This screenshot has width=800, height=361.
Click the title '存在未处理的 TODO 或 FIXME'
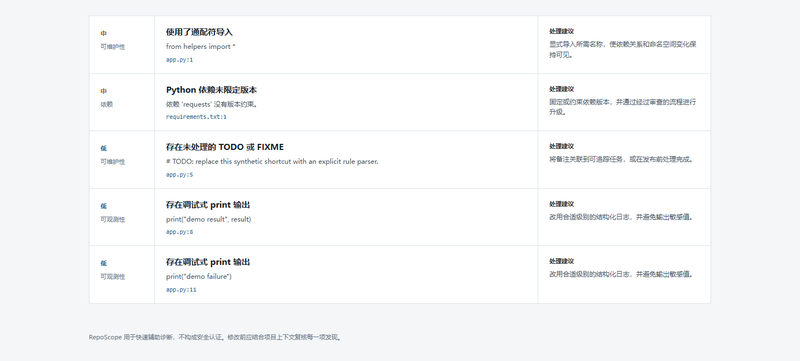[x=224, y=147]
